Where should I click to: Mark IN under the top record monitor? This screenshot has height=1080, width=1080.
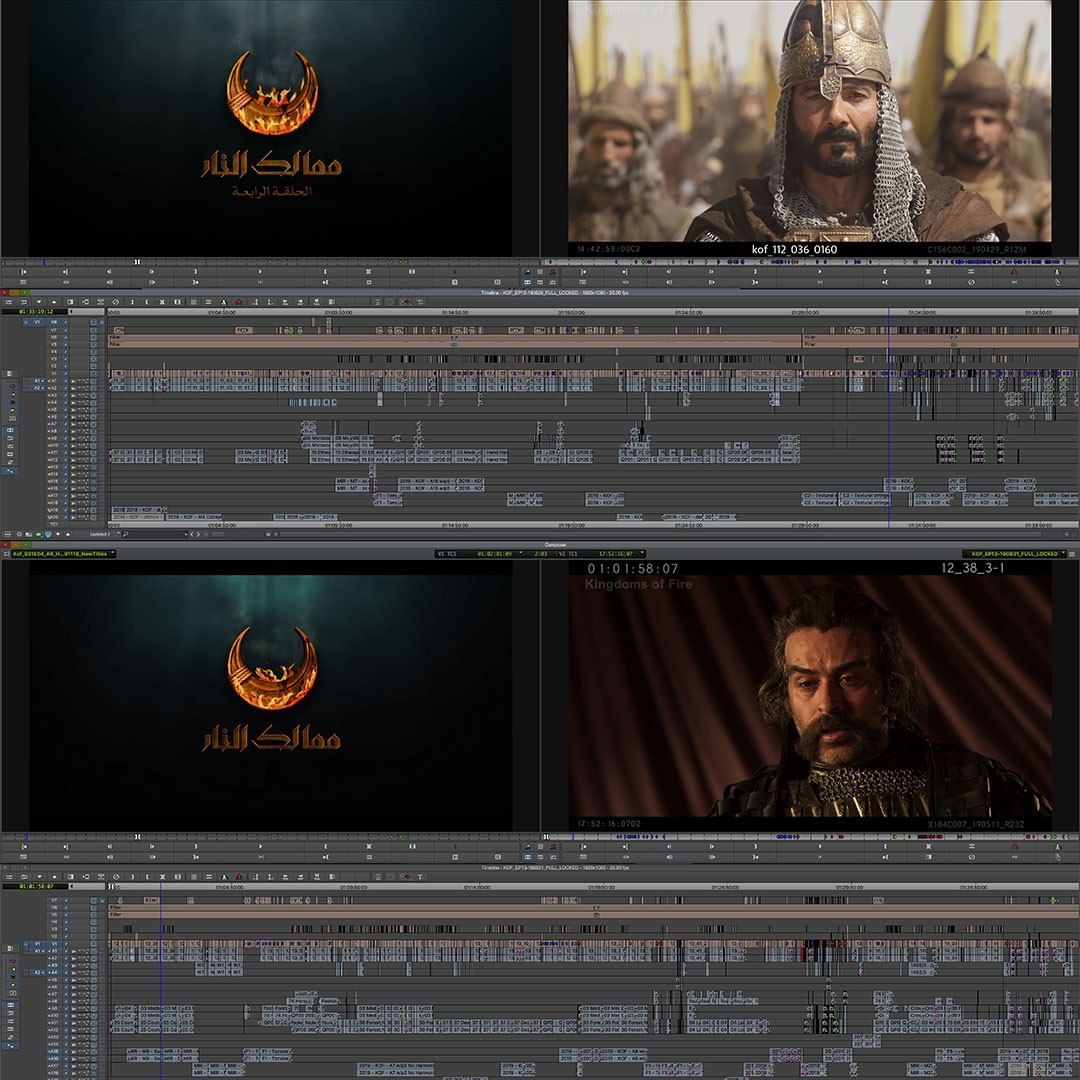coord(755,272)
